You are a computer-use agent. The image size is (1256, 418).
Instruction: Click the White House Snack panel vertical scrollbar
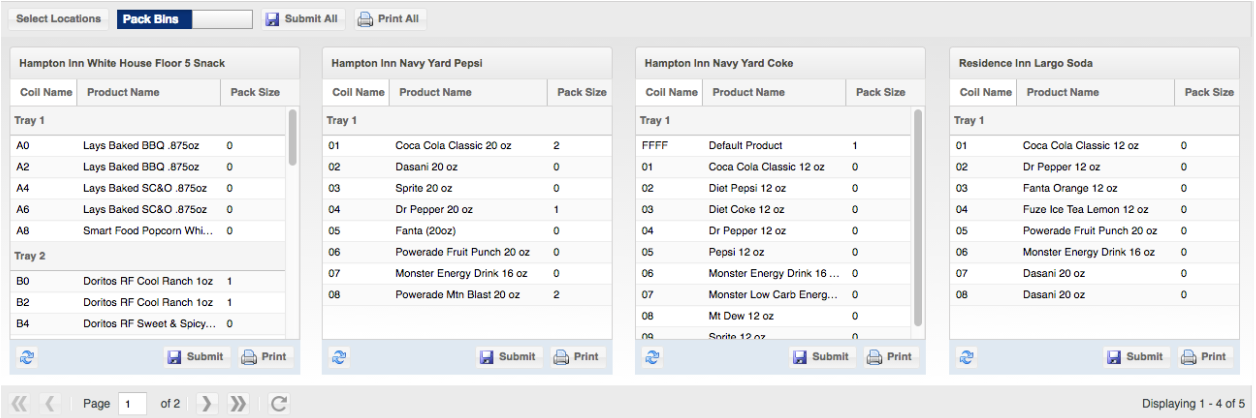(292, 138)
